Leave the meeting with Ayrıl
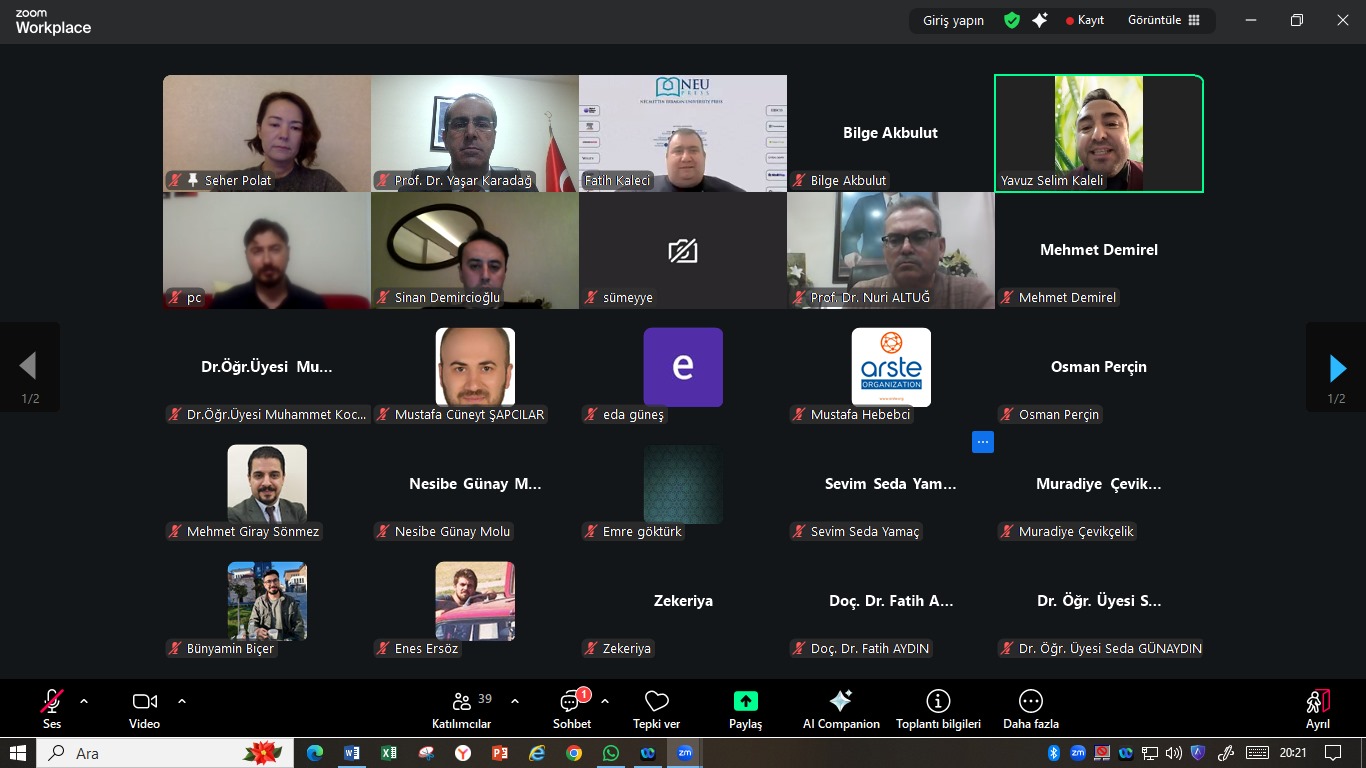1366x768 pixels. click(1317, 708)
